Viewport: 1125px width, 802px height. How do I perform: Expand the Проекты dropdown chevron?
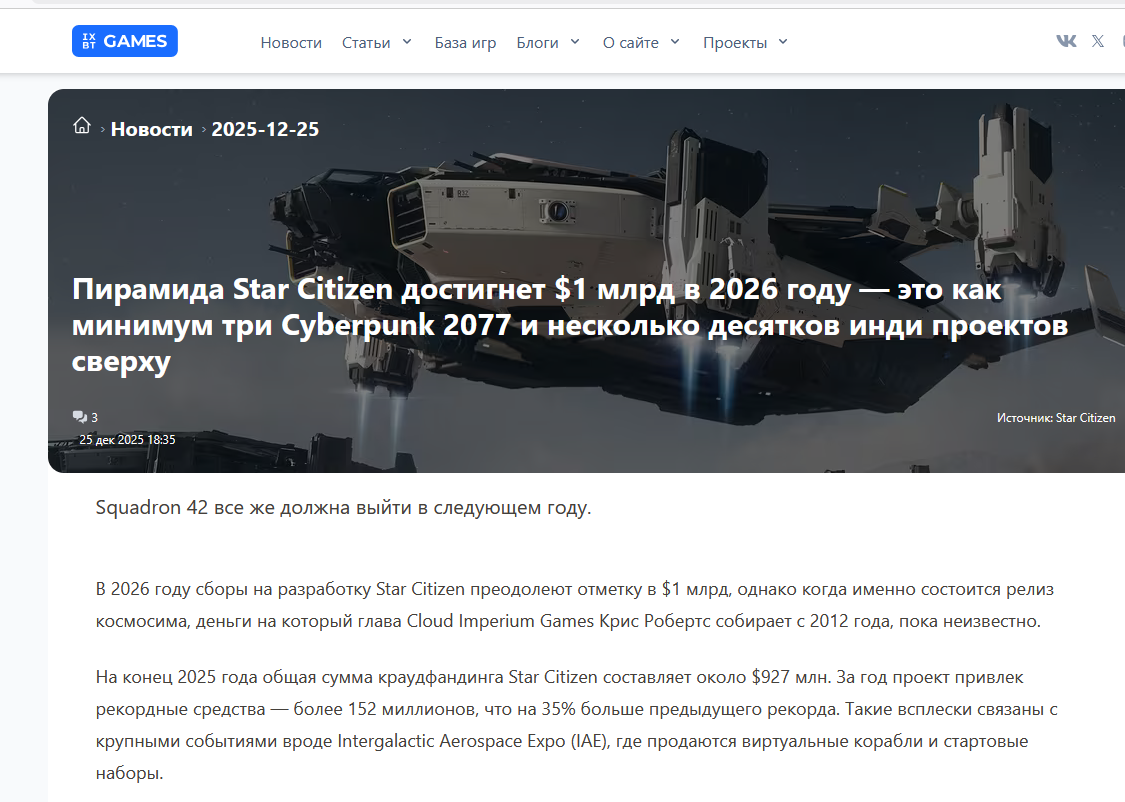783,42
